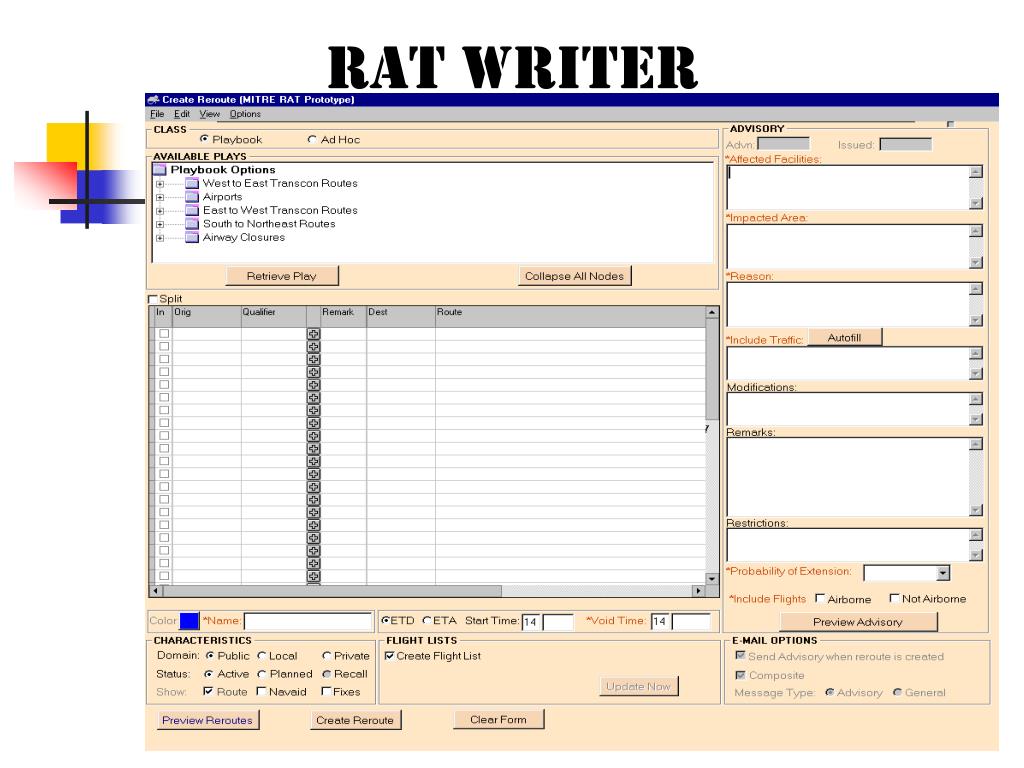Click the Remarks text area

click(x=848, y=477)
